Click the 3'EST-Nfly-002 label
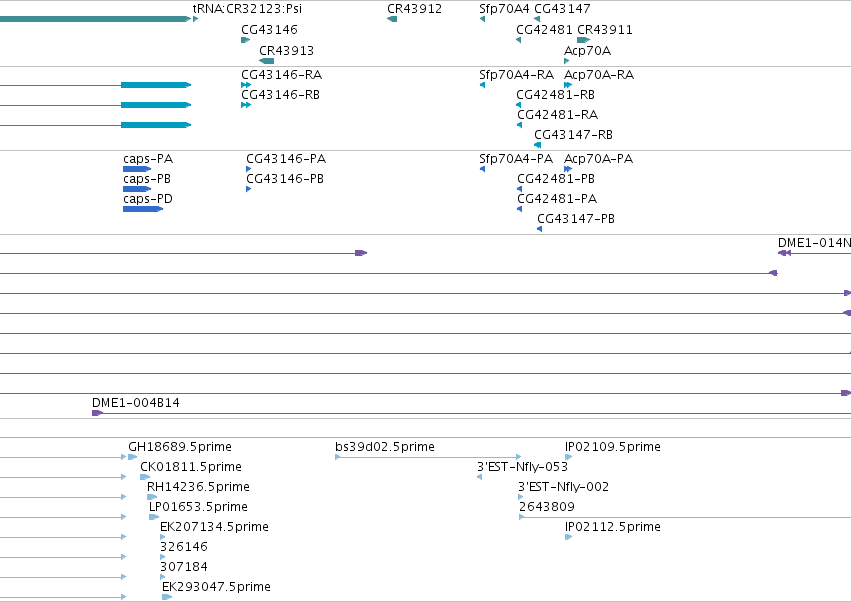 click(563, 487)
